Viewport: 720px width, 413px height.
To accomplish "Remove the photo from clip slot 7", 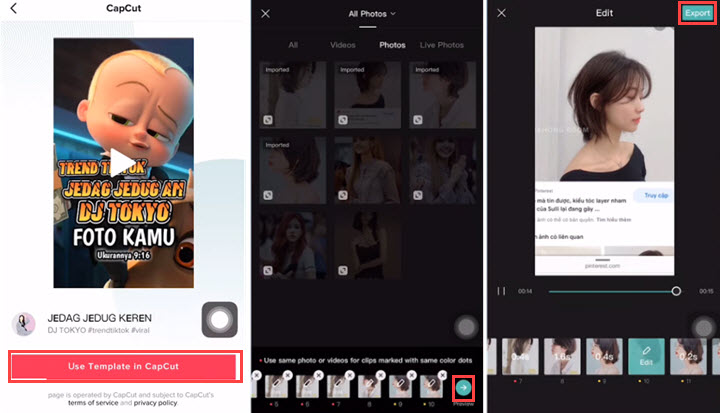I will coord(349,375).
